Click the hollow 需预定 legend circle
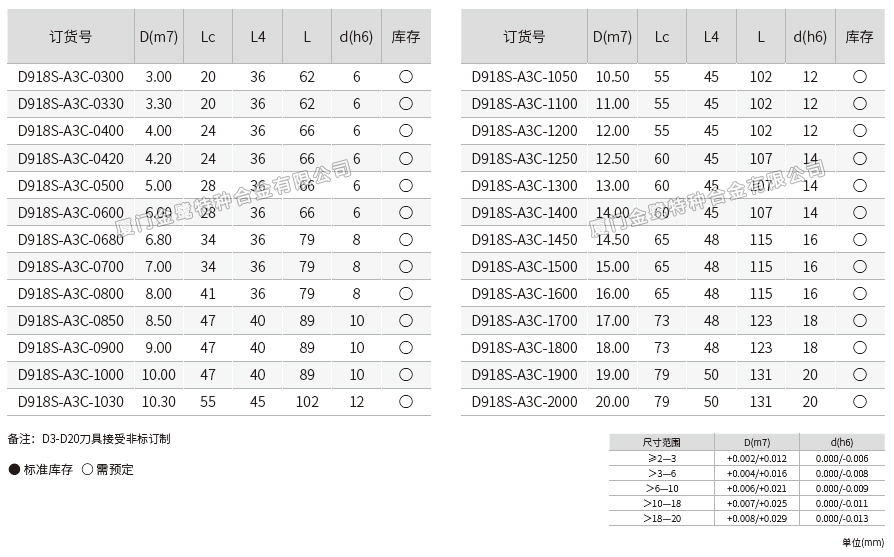 87,470
